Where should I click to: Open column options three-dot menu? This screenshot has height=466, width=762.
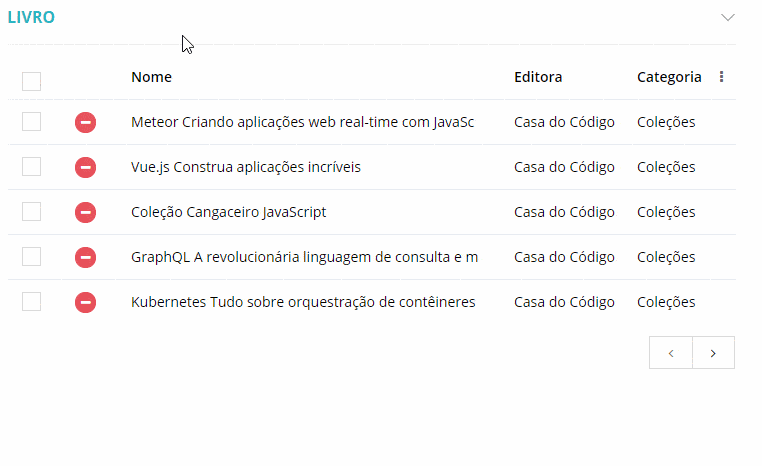tap(722, 77)
